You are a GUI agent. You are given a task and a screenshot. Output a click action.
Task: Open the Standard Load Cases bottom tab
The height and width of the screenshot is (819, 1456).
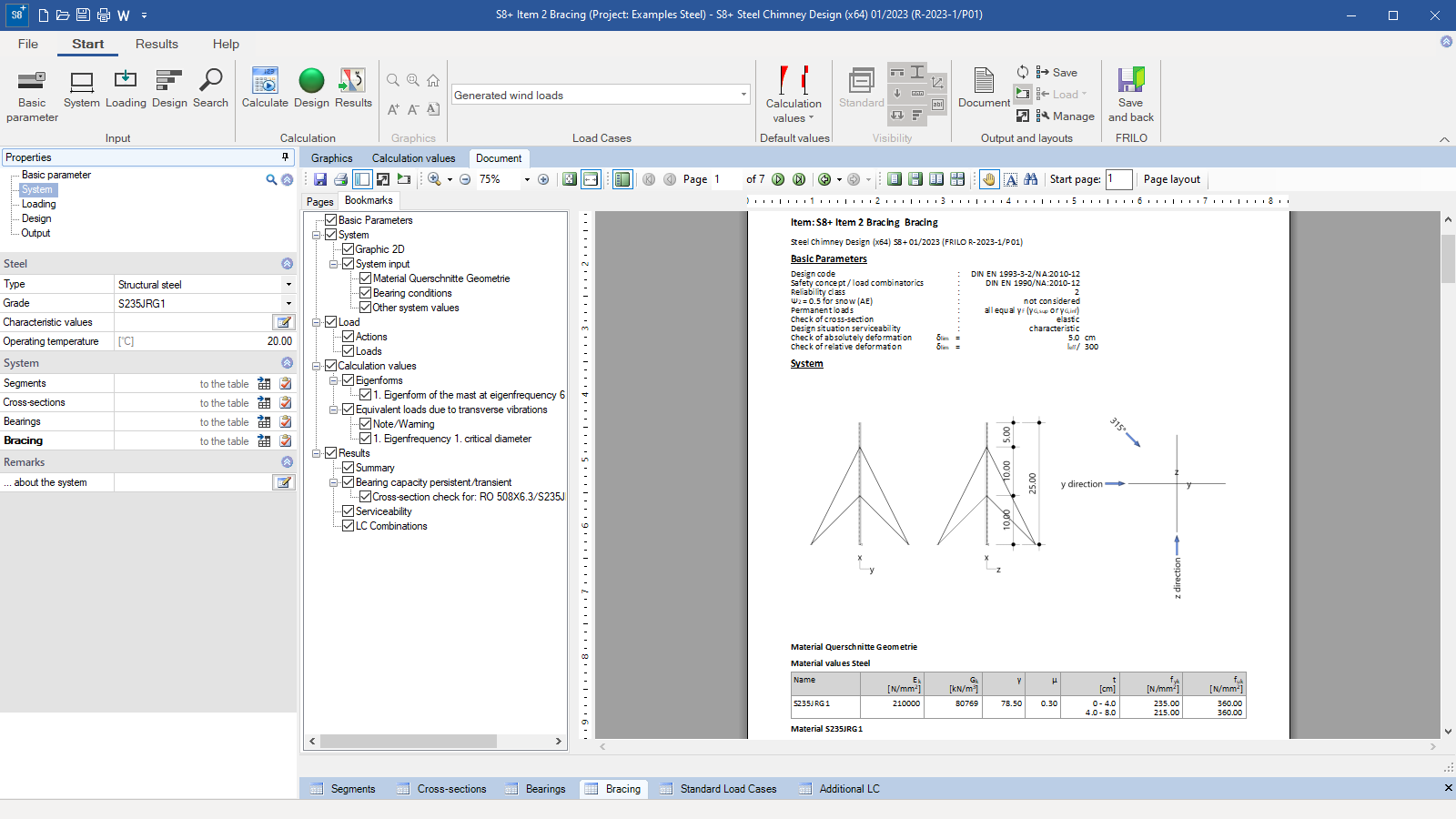click(719, 789)
